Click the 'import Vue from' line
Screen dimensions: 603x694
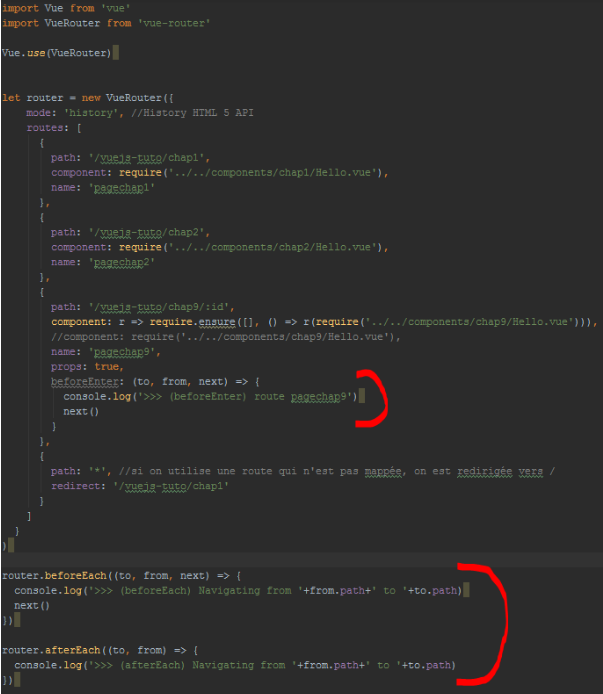pos(66,8)
